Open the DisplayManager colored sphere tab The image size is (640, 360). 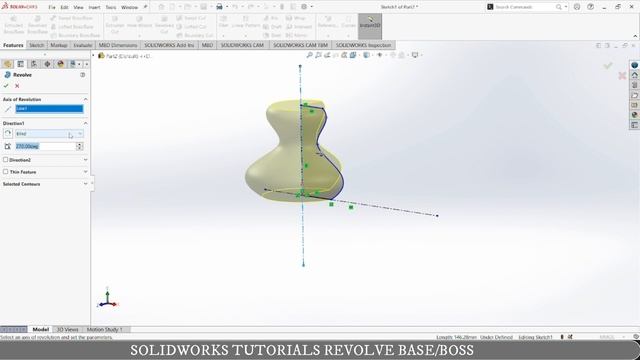(61, 64)
